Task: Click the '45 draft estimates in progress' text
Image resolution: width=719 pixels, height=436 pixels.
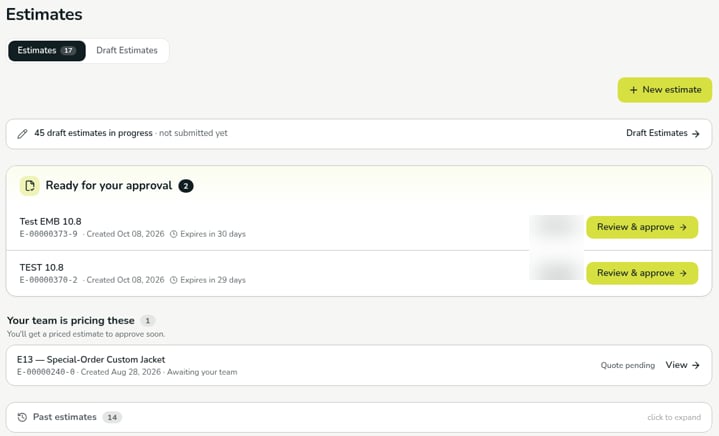Action: point(93,133)
